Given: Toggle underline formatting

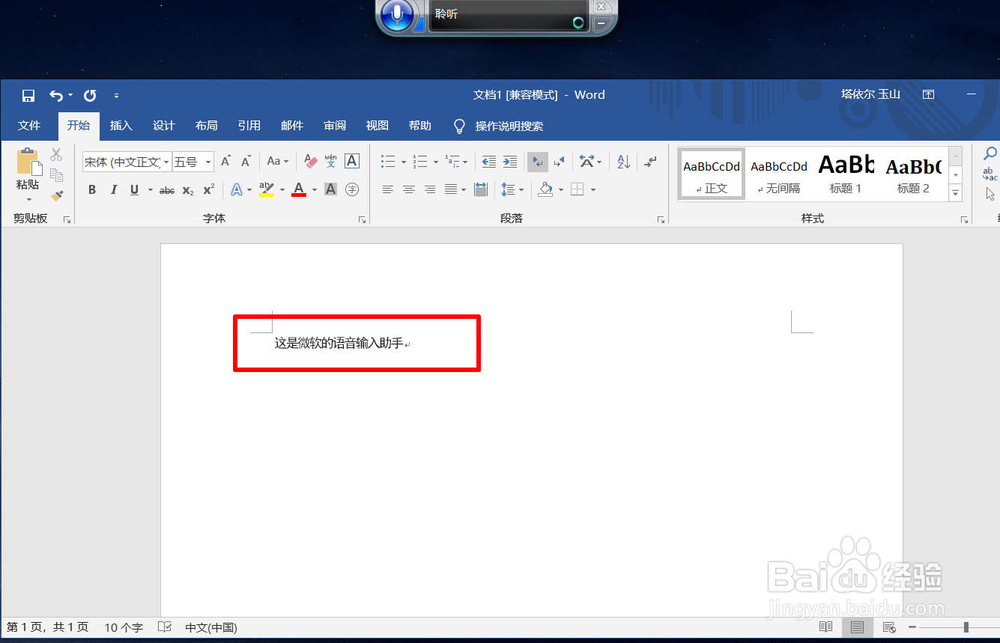Looking at the screenshot, I should pyautogui.click(x=134, y=190).
